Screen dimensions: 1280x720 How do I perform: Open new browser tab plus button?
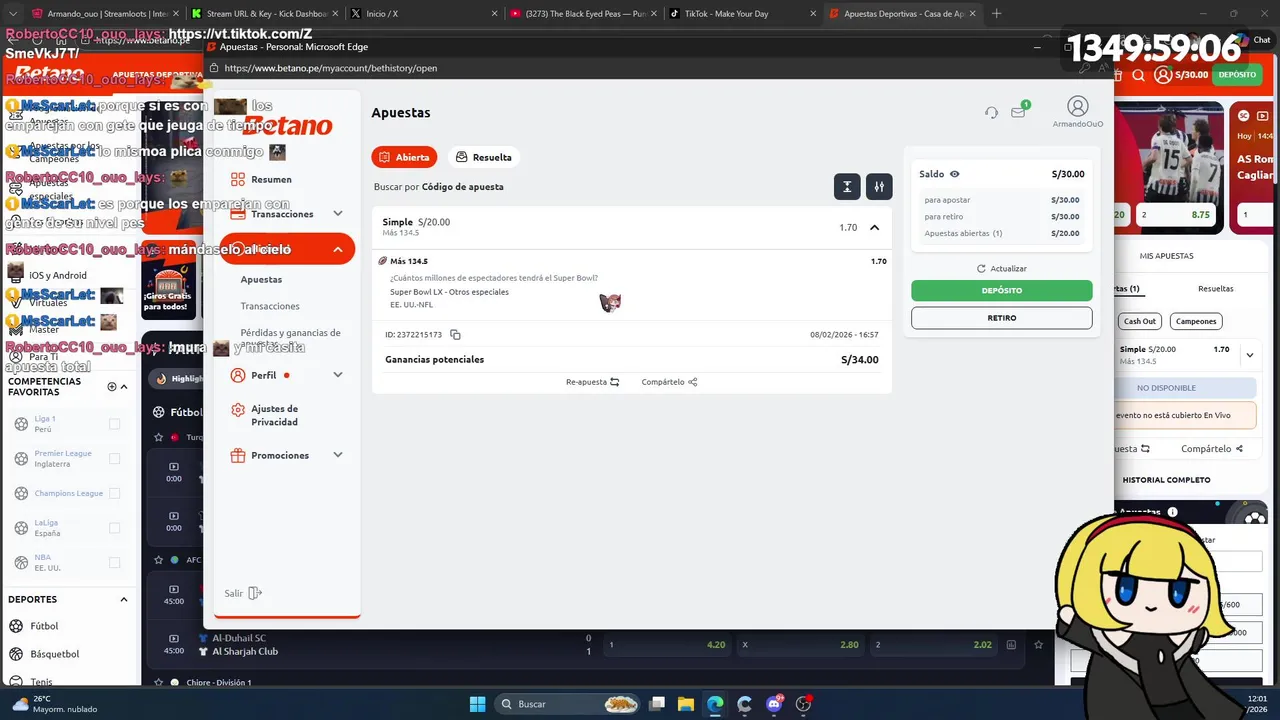point(996,14)
